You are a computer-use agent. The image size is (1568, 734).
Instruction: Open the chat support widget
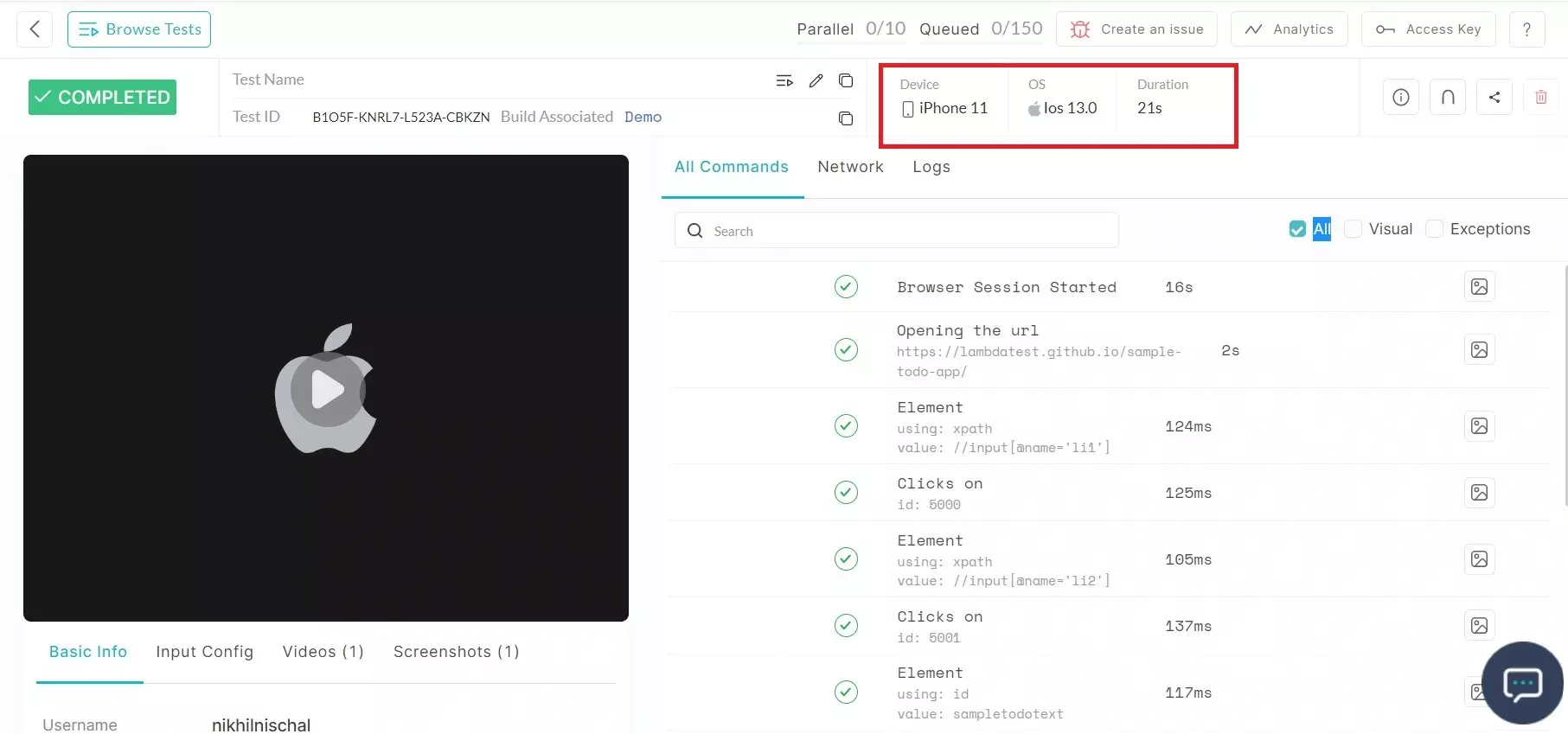pos(1522,683)
